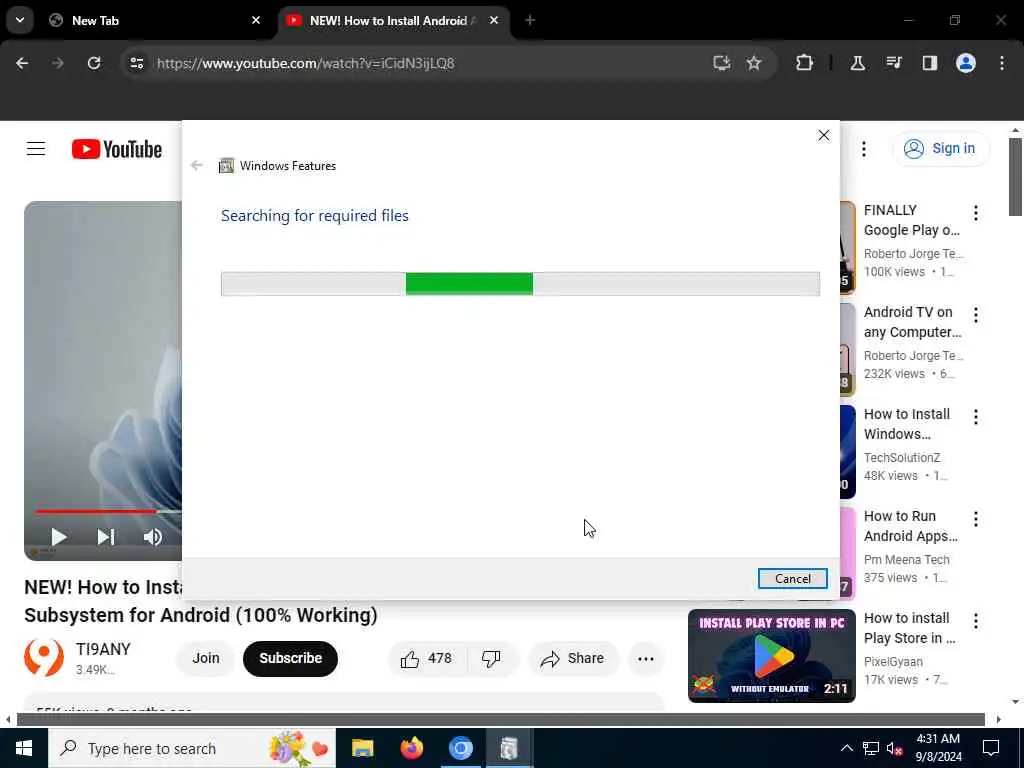The width and height of the screenshot is (1024, 768).
Task: Open options for How to Run Android Apps
Action: (x=976, y=519)
